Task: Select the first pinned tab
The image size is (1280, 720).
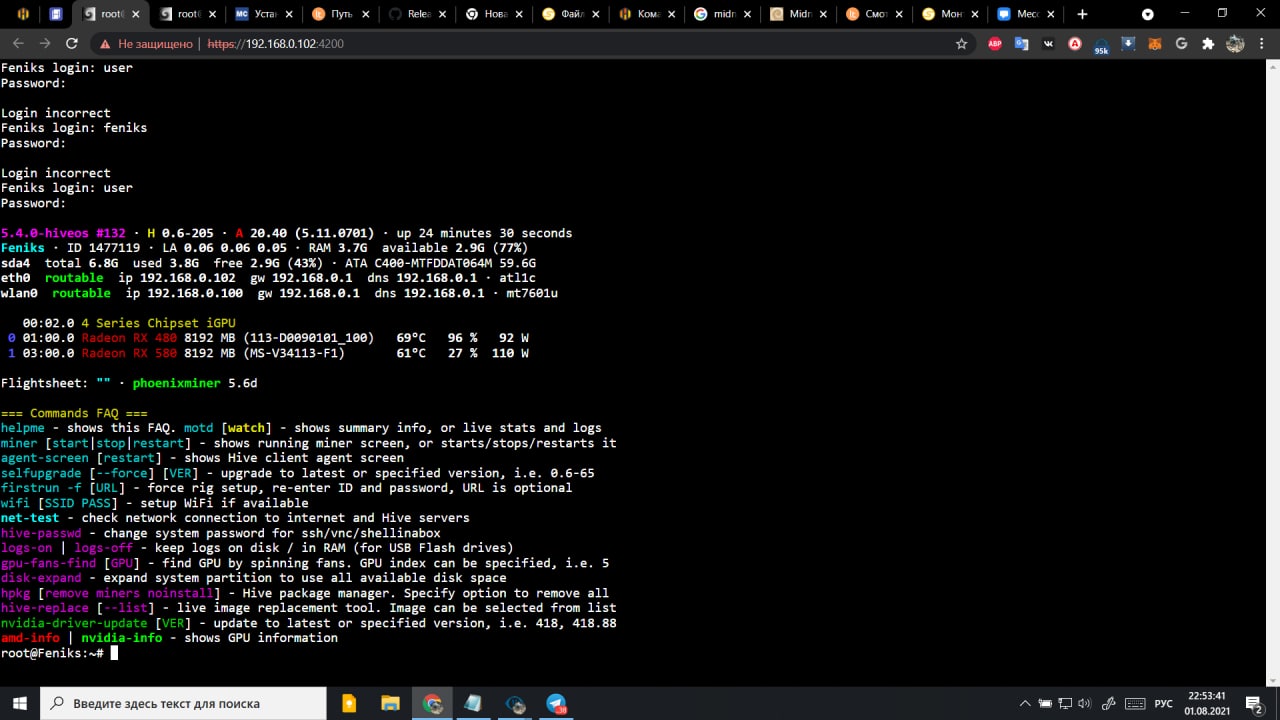Action: click(x=24, y=14)
